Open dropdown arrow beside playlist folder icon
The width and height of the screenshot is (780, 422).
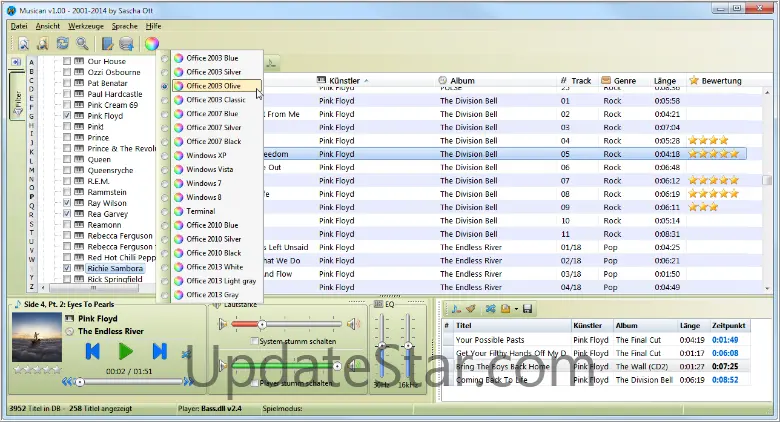coord(516,309)
